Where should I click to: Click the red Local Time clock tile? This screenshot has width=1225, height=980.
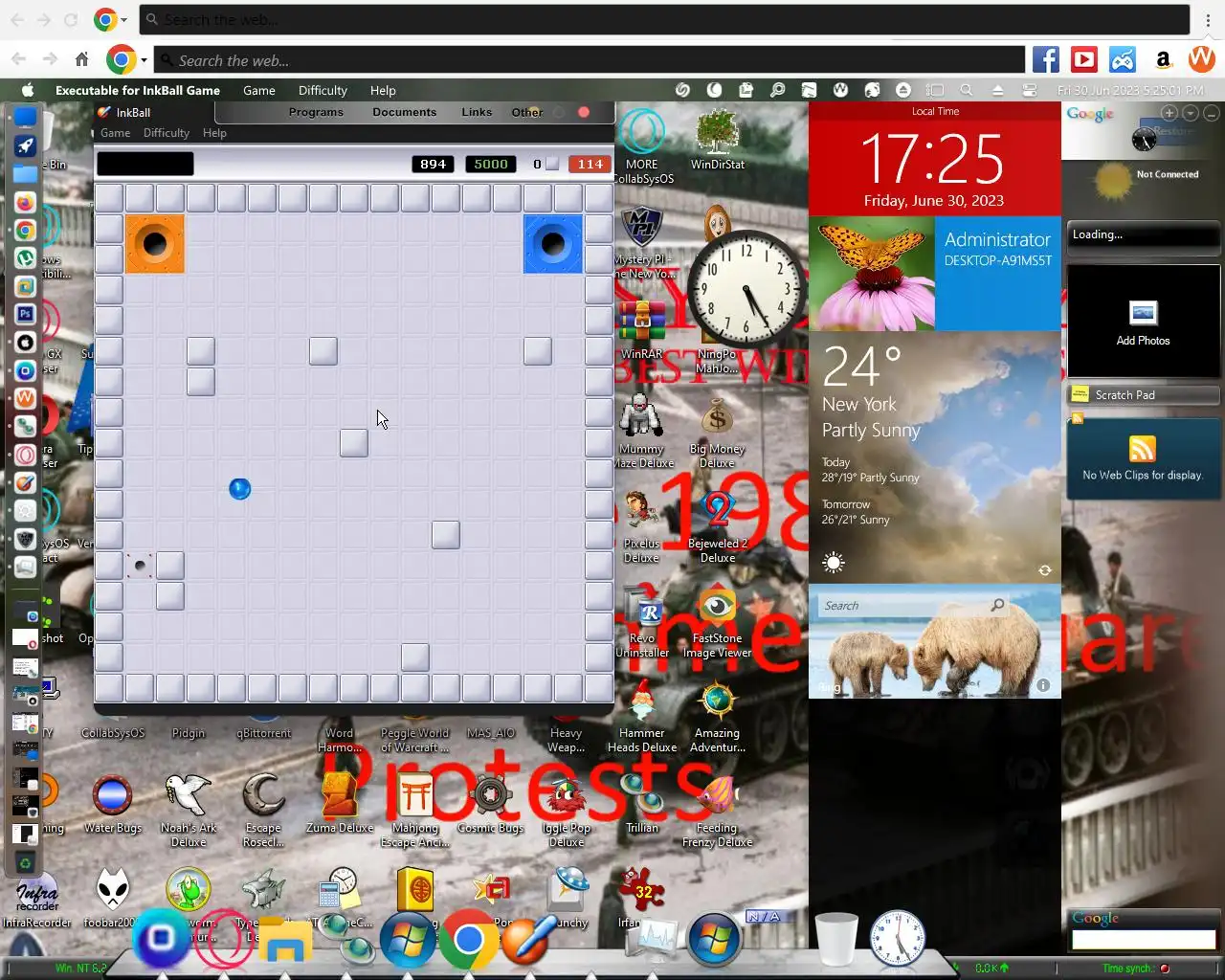[x=935, y=159]
